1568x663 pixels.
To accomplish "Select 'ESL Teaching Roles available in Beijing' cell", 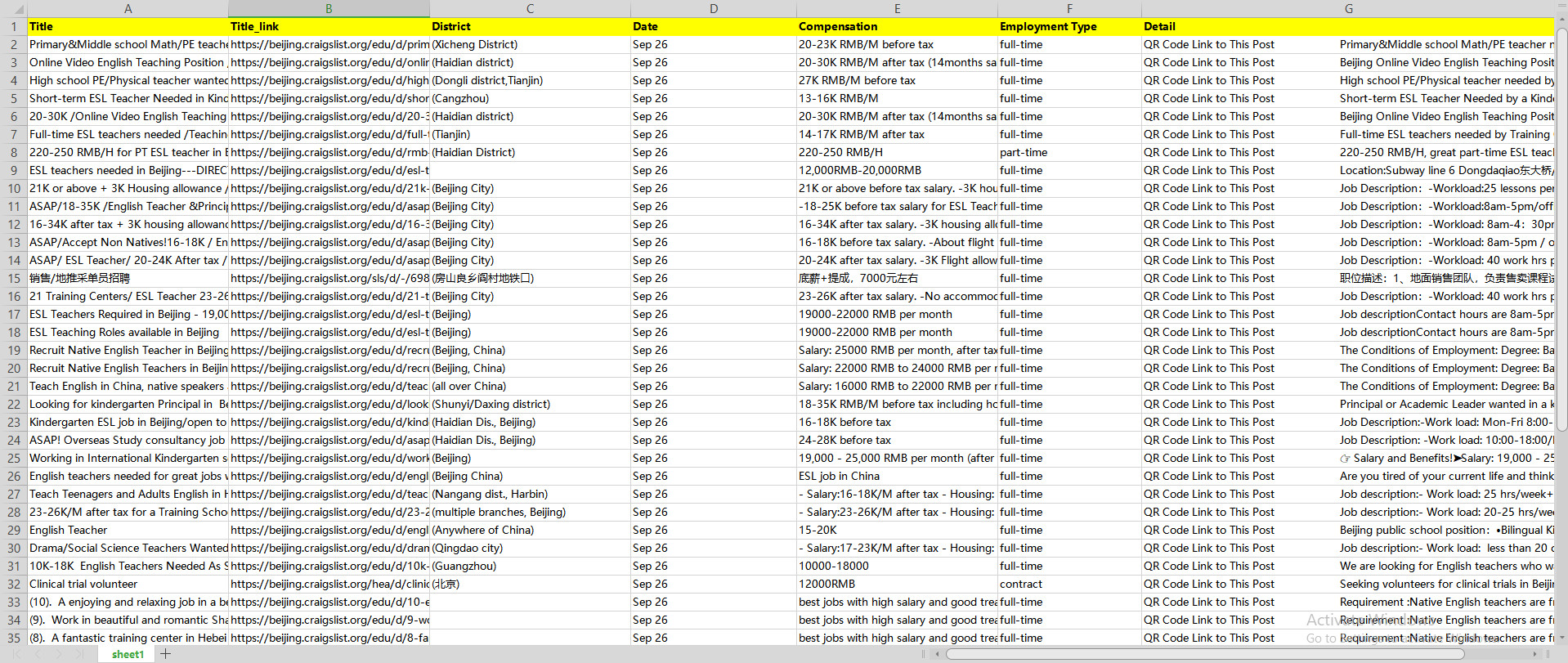I will tap(128, 332).
